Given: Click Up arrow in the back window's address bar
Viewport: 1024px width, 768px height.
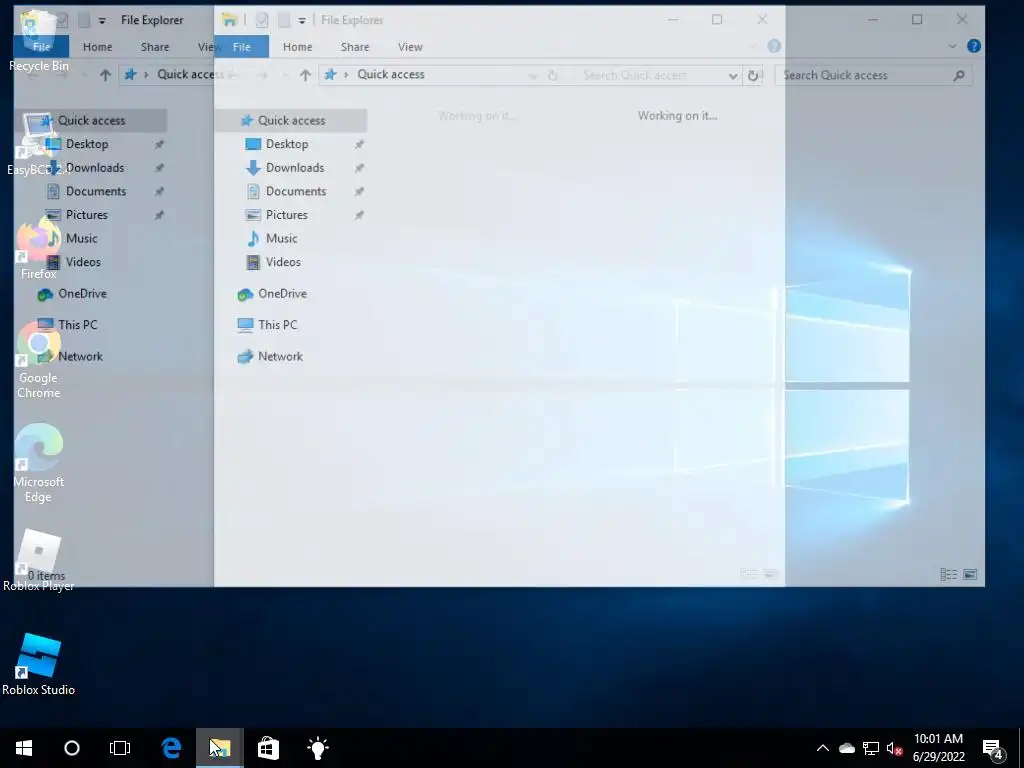Looking at the screenshot, I should [x=105, y=75].
